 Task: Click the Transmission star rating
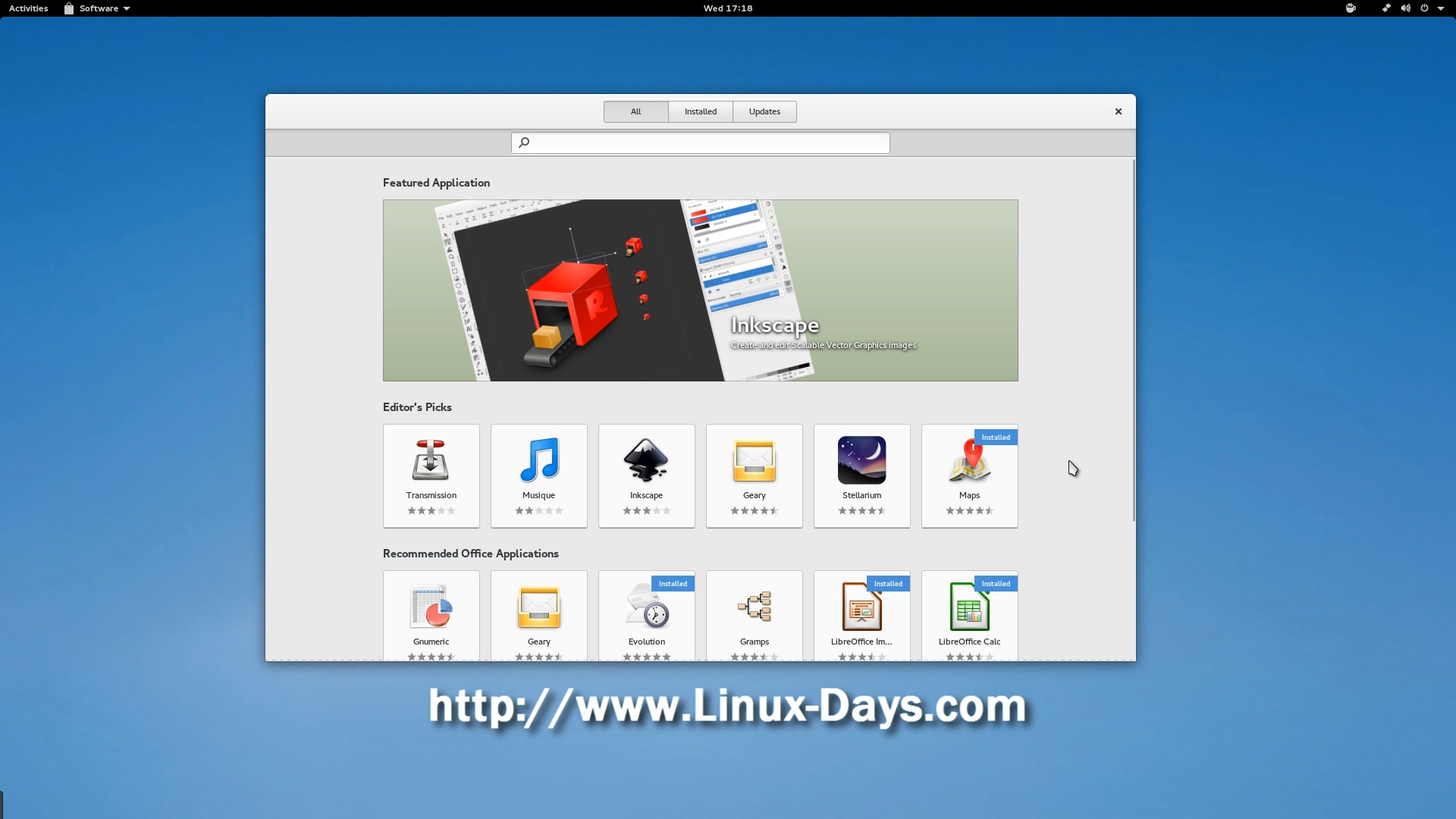(x=431, y=511)
